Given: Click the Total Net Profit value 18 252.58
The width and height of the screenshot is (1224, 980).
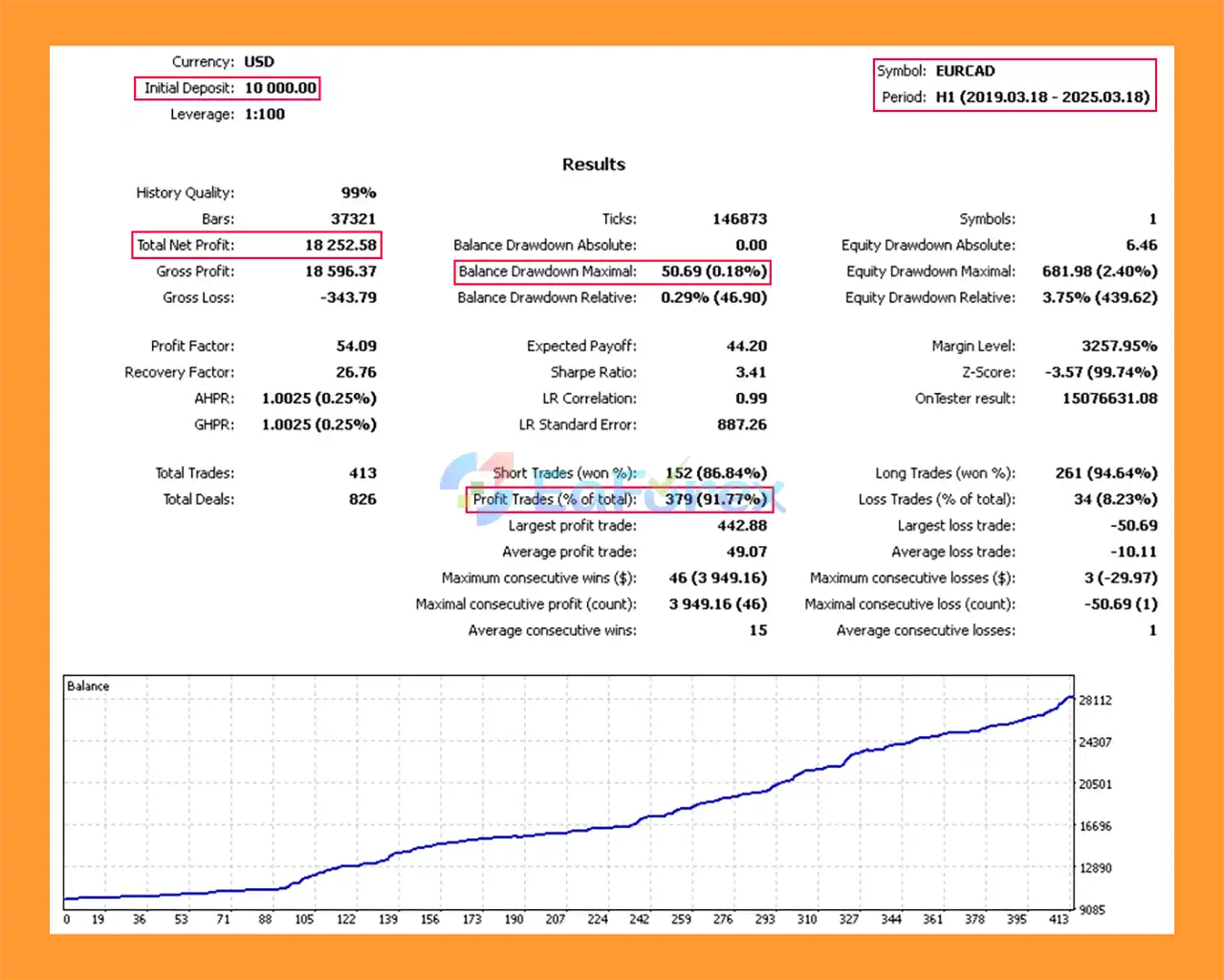Looking at the screenshot, I should pyautogui.click(x=340, y=245).
